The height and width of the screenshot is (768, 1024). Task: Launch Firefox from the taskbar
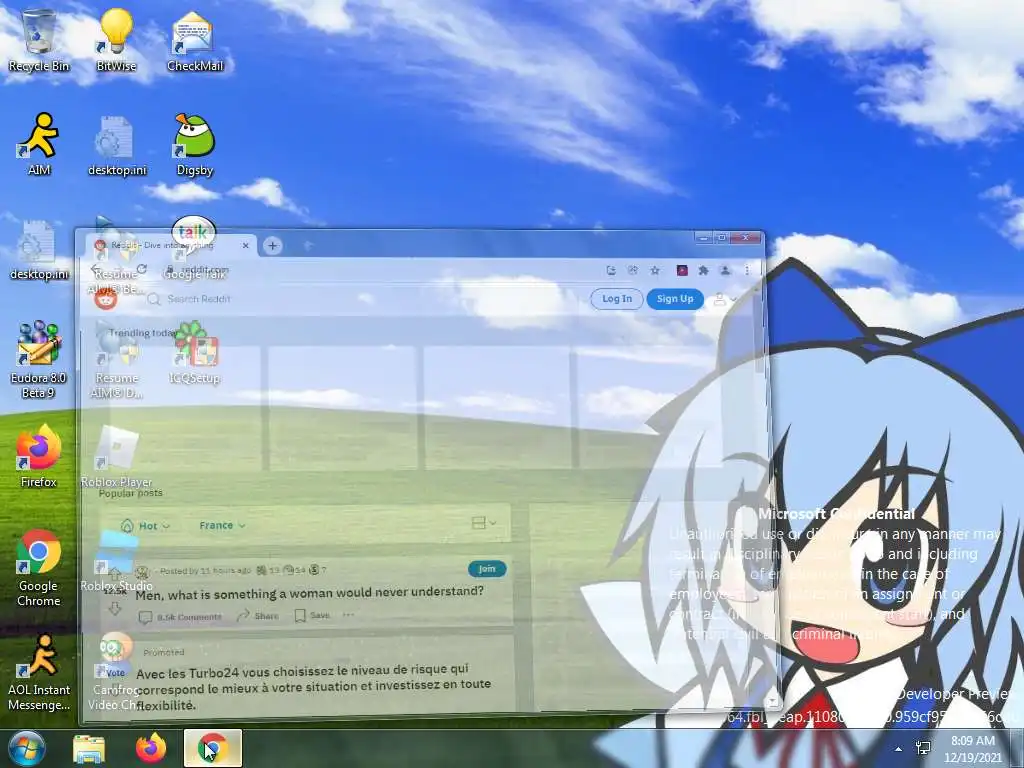[x=151, y=748]
